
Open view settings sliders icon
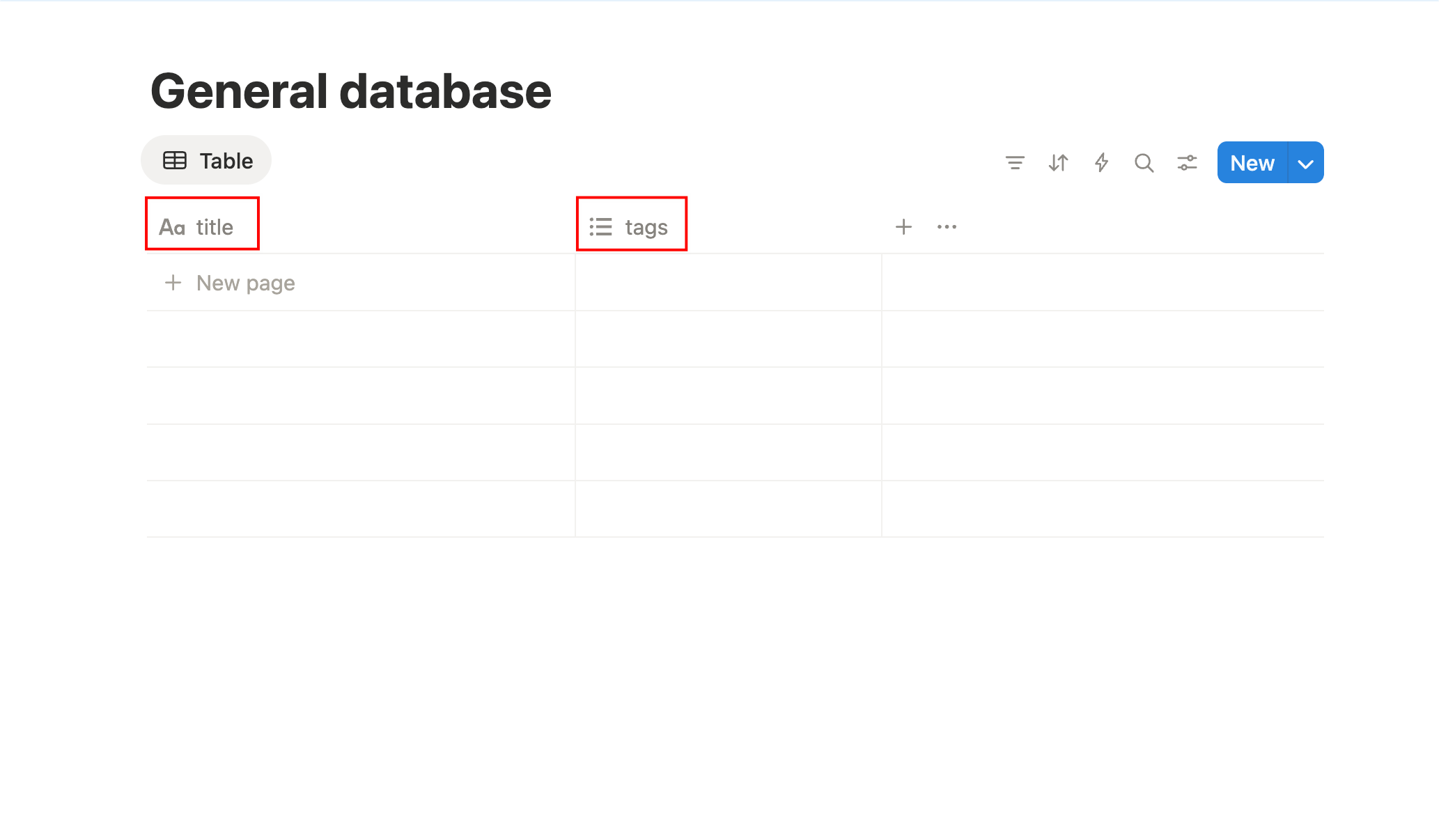(x=1187, y=163)
